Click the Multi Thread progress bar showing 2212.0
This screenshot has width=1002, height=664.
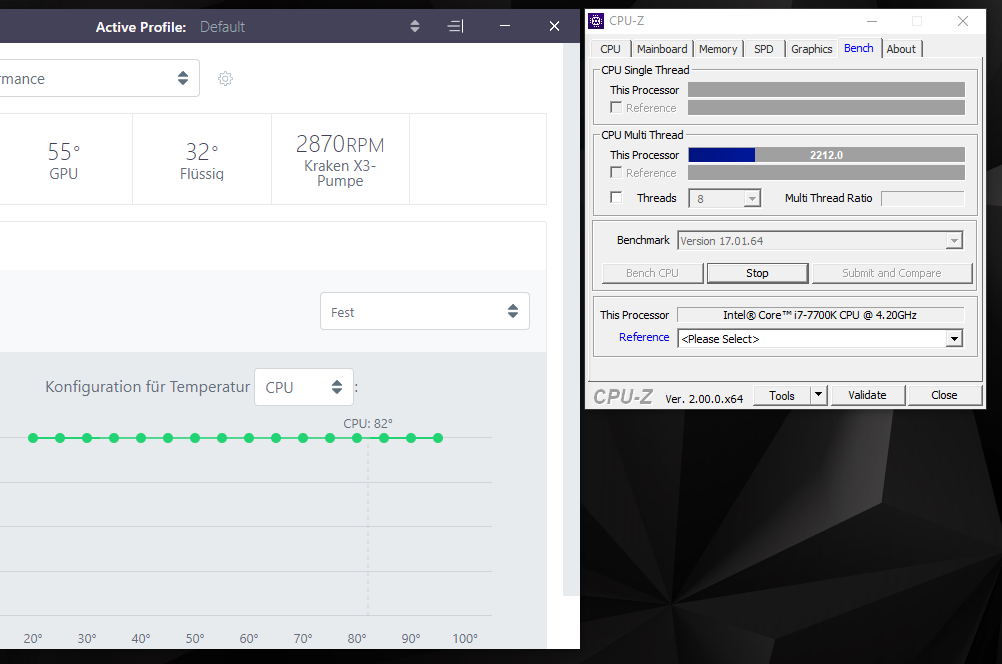pyautogui.click(x=826, y=155)
